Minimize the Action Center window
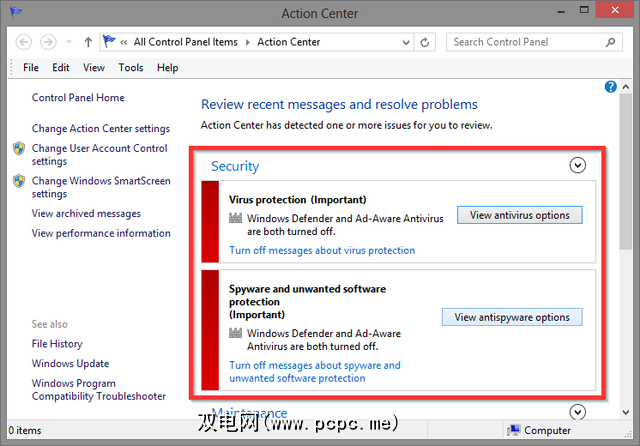Screen dimensions: 640x446 coord(561,11)
